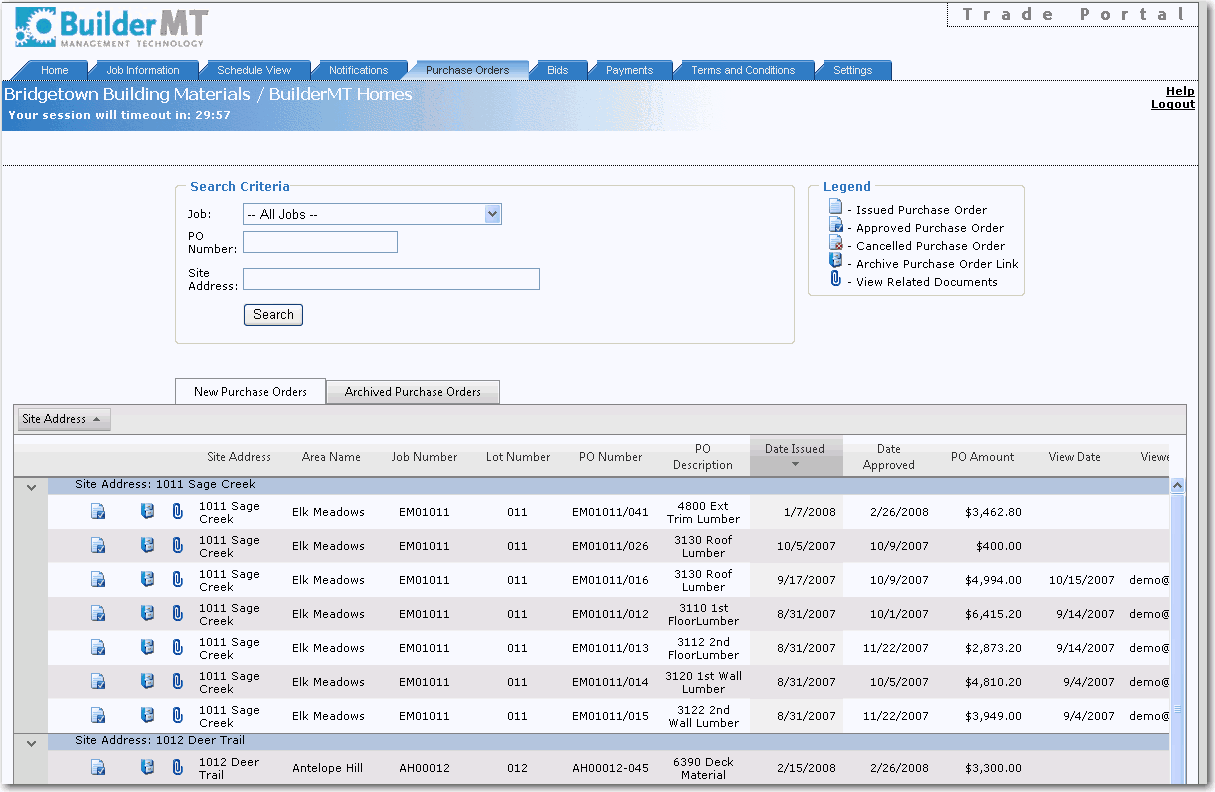The image size is (1215, 792).
Task: Open the Job Information tab
Action: pos(143,70)
